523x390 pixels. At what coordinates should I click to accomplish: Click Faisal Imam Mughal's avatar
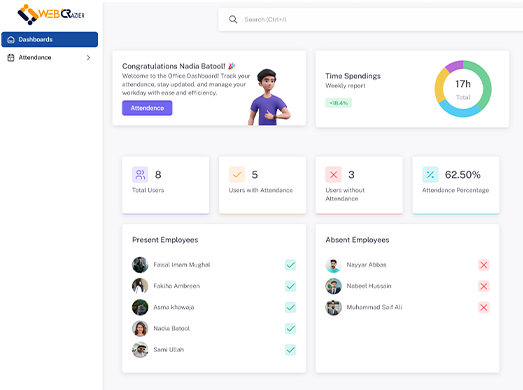140,265
